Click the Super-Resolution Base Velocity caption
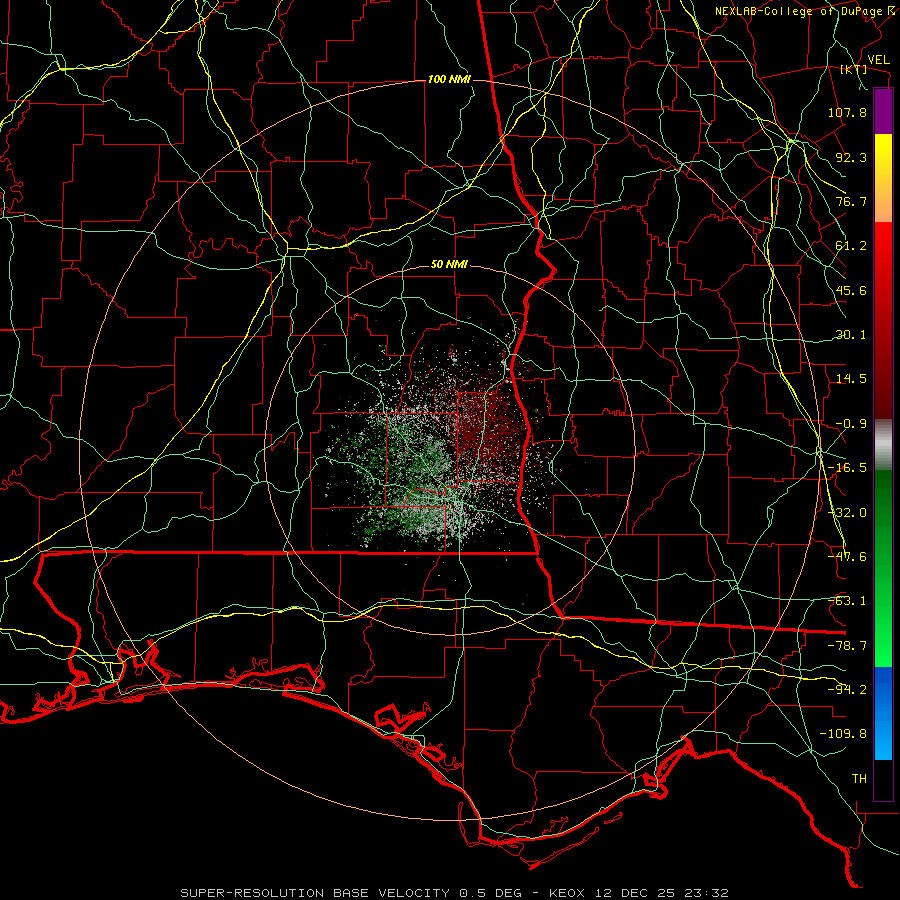Screen dimensions: 900x900 pyautogui.click(x=455, y=893)
